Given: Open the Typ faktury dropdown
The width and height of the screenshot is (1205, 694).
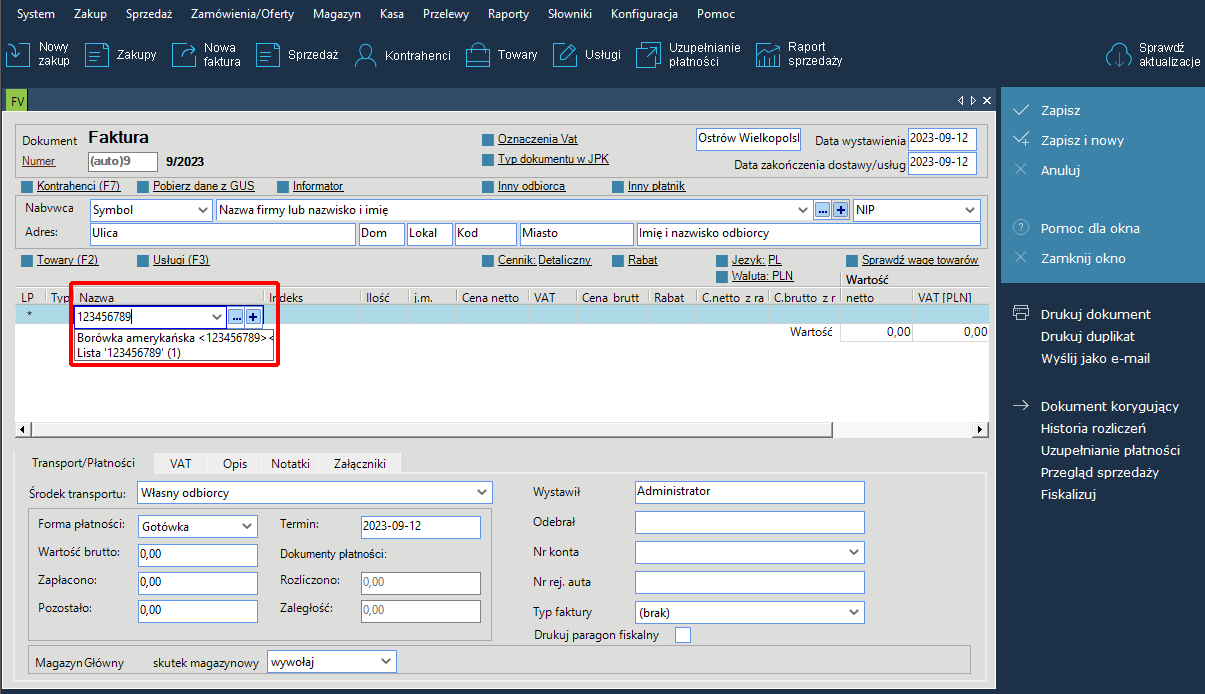Looking at the screenshot, I should (855, 612).
